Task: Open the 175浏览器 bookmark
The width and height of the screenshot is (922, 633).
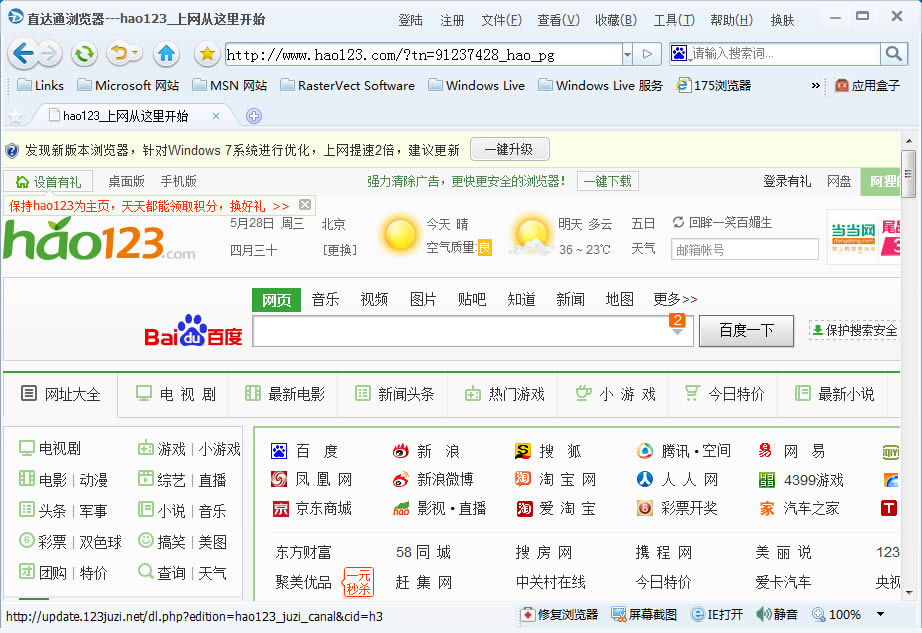Action: coord(713,85)
